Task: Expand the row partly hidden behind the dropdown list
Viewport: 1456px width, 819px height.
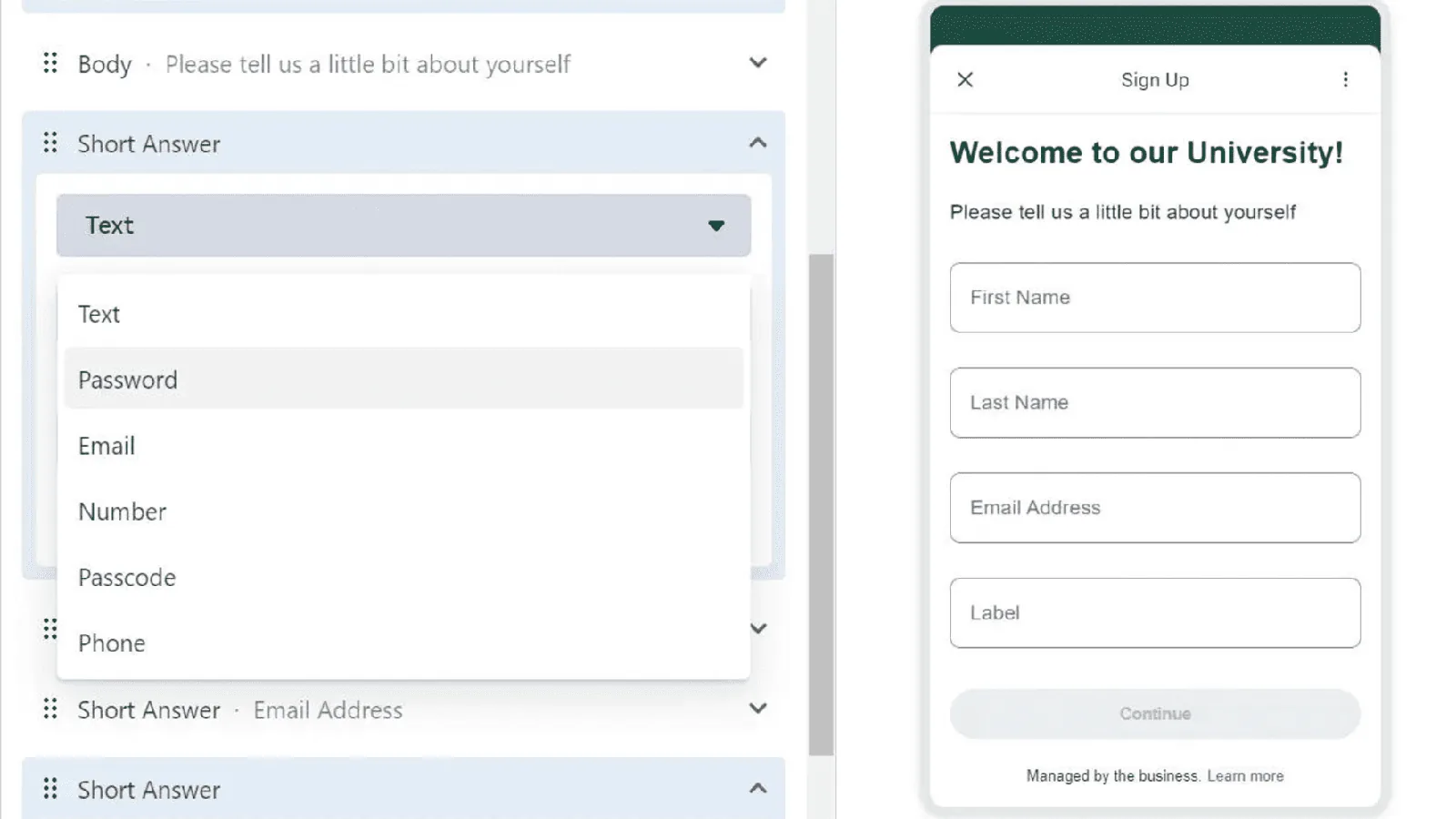Action: click(x=758, y=629)
